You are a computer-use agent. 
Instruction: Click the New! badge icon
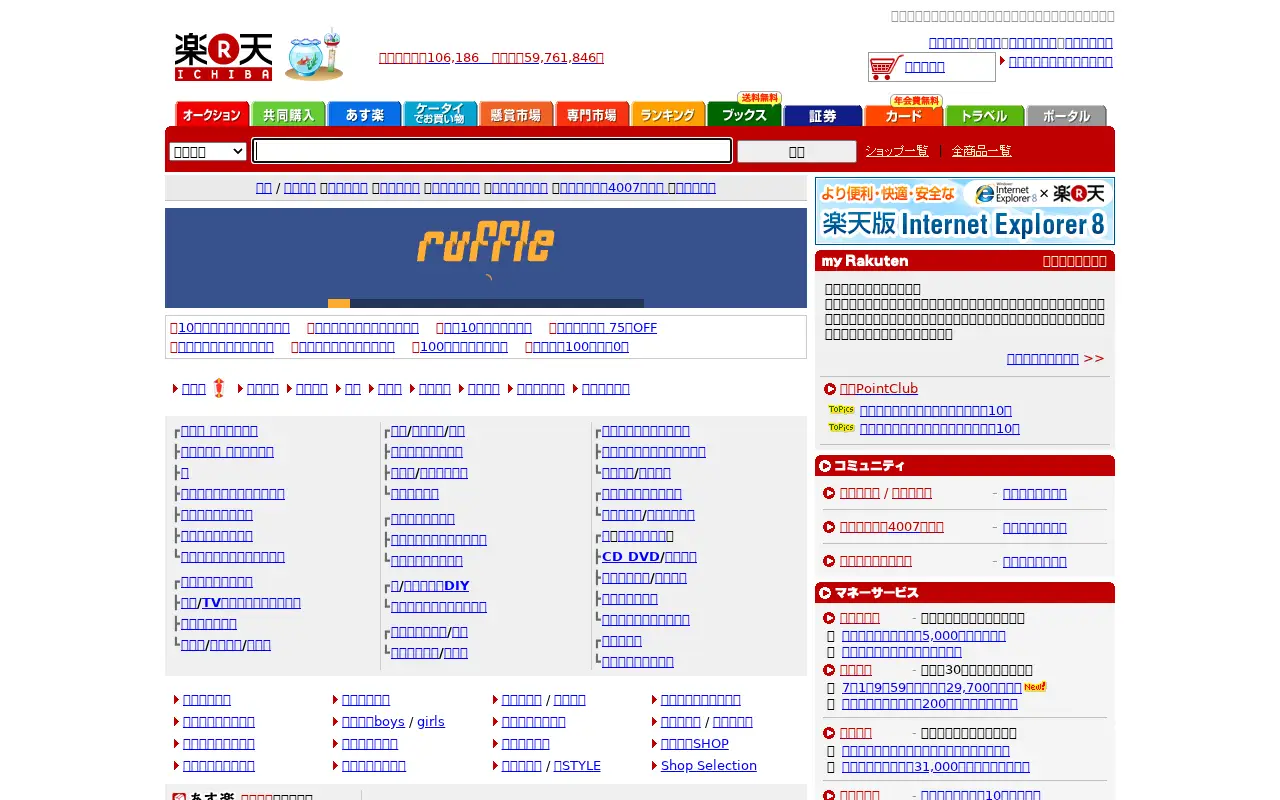[1035, 687]
